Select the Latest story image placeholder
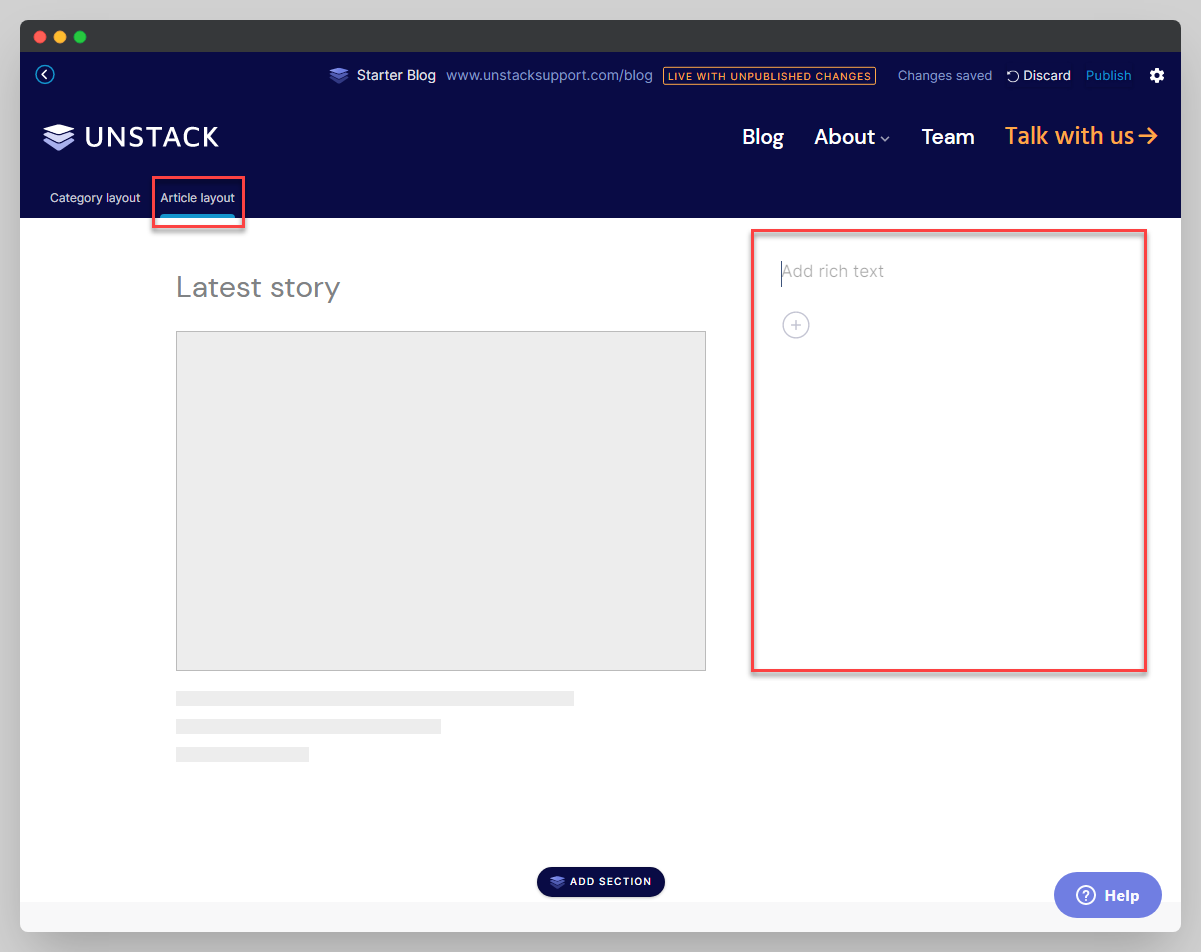The image size is (1201, 952). [440, 500]
